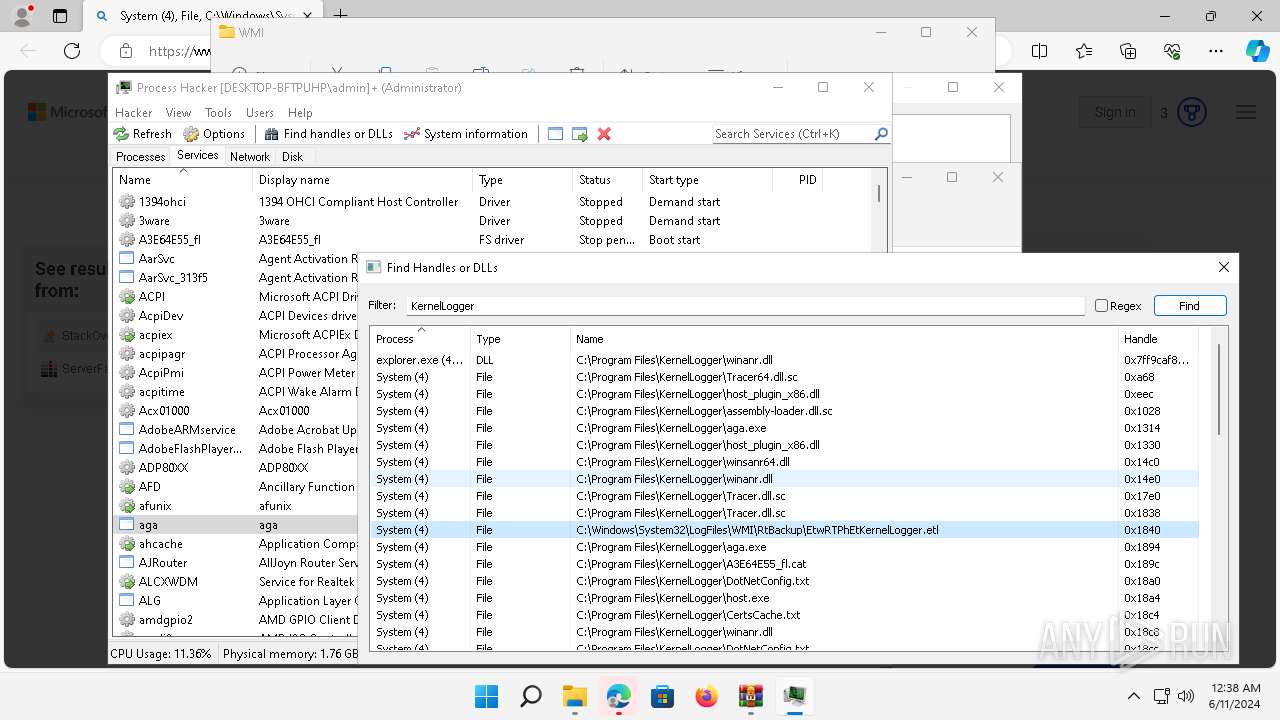Sort services by Status column header
1280x720 pixels.
(x=607, y=180)
